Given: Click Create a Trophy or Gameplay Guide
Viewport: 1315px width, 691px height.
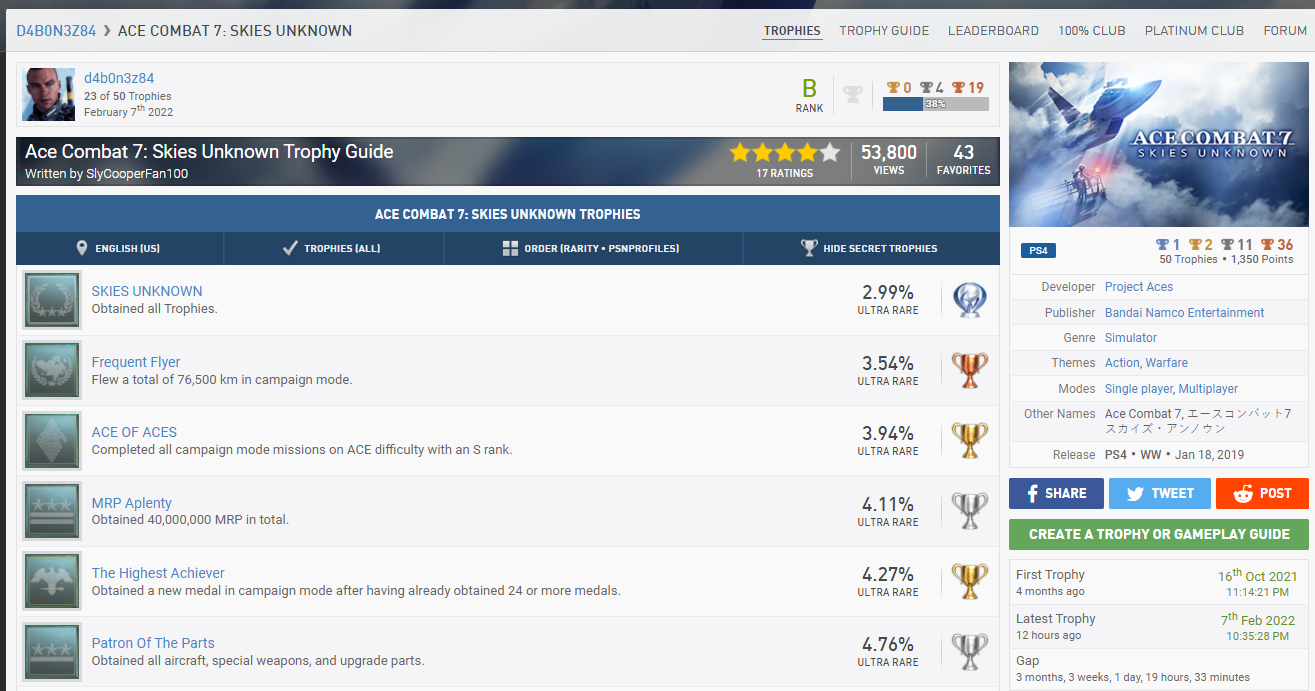Looking at the screenshot, I should point(1159,534).
